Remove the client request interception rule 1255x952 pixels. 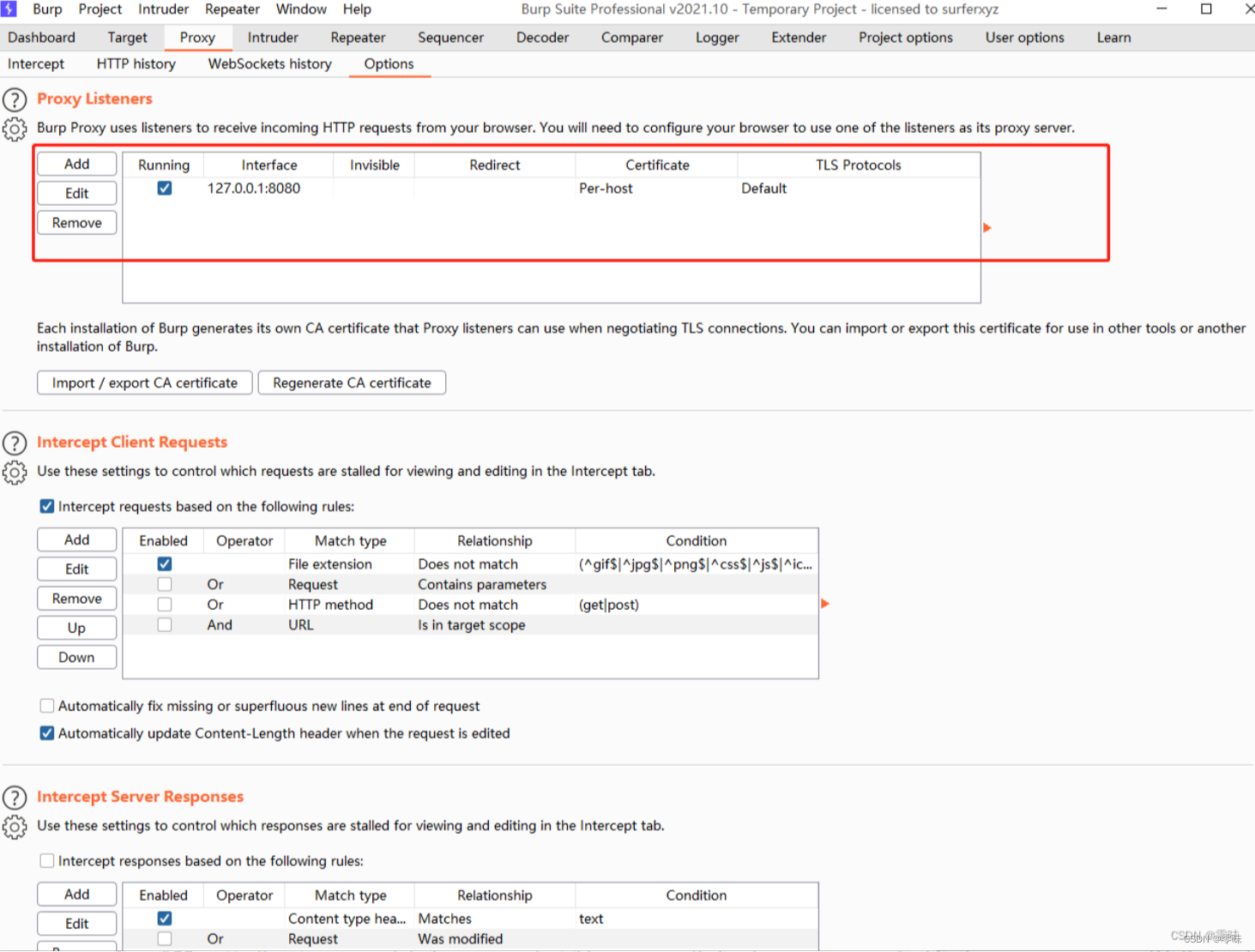[x=77, y=599]
